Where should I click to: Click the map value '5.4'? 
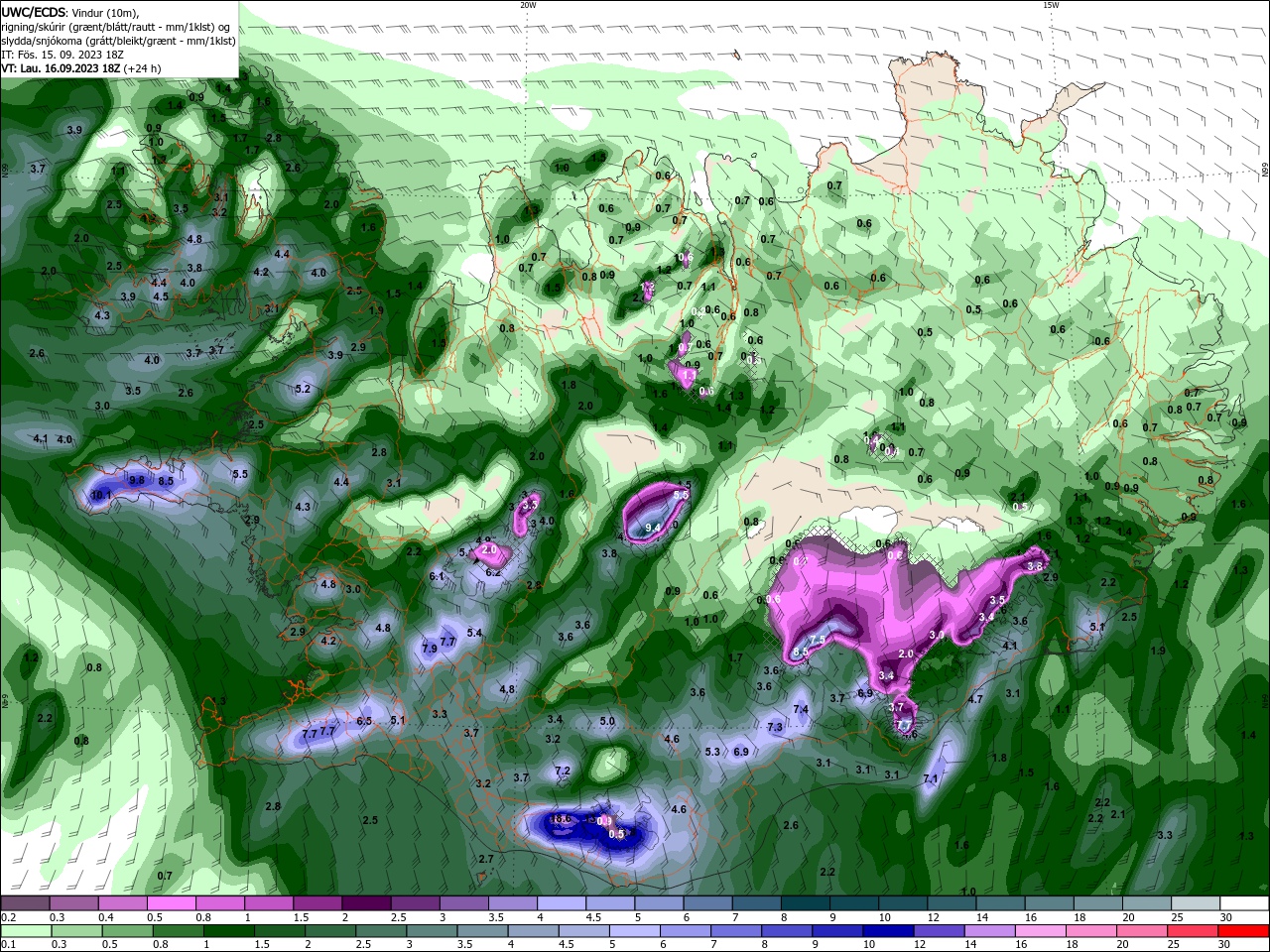pos(474,633)
